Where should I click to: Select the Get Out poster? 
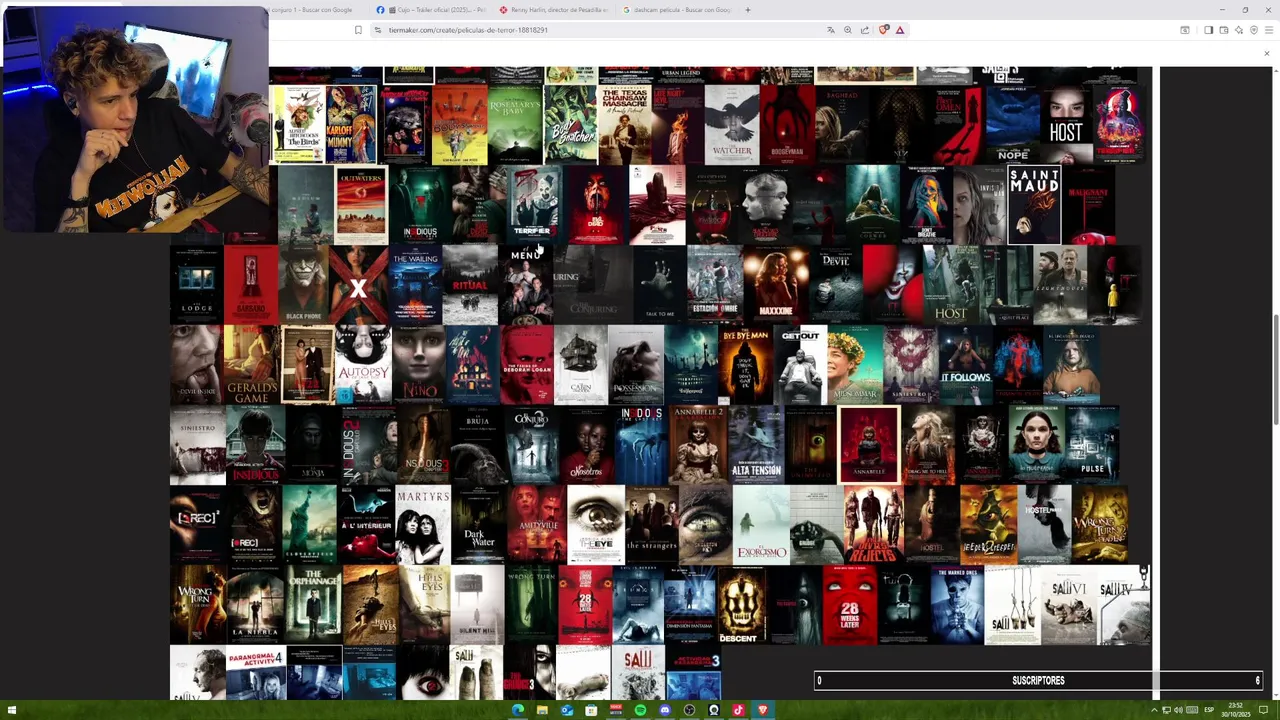click(x=800, y=365)
